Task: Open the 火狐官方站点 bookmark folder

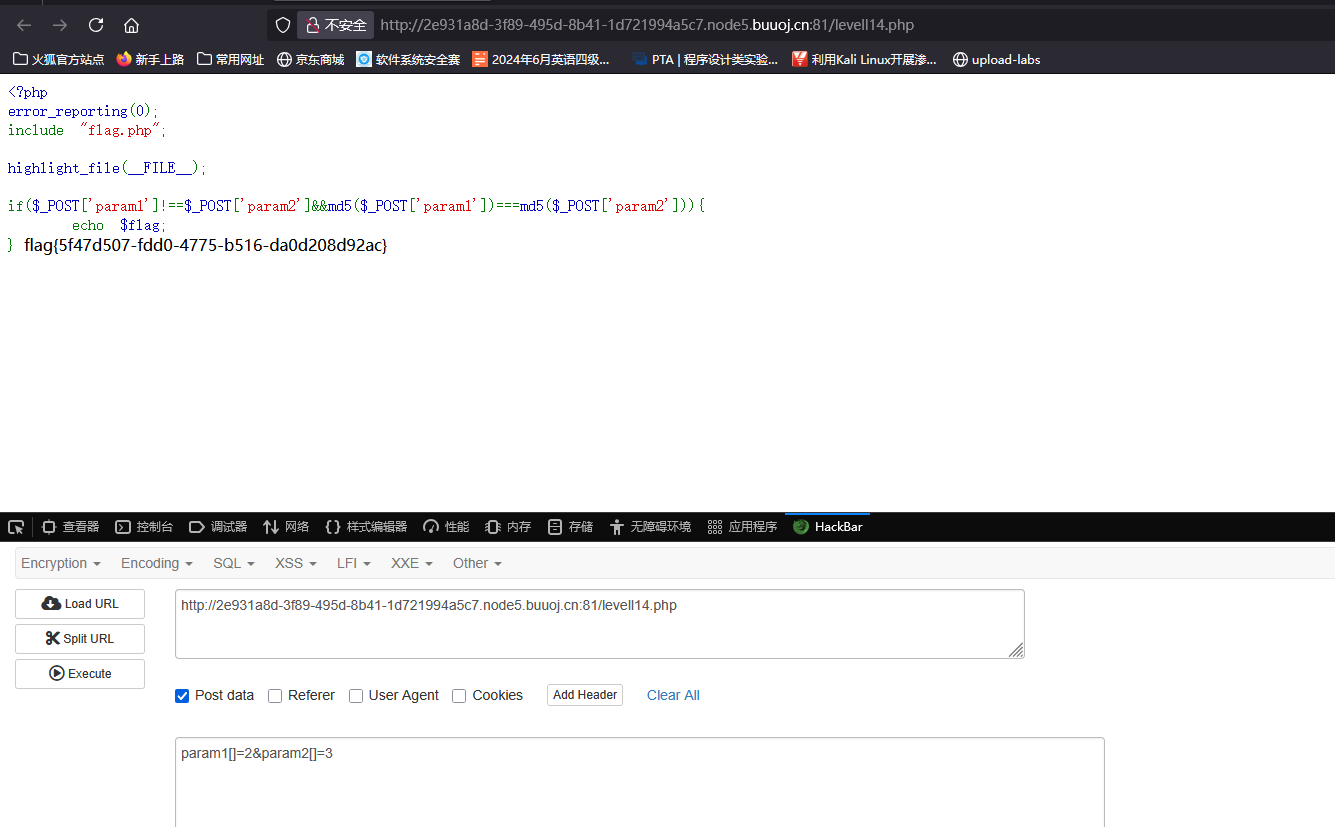Action: pos(59,59)
